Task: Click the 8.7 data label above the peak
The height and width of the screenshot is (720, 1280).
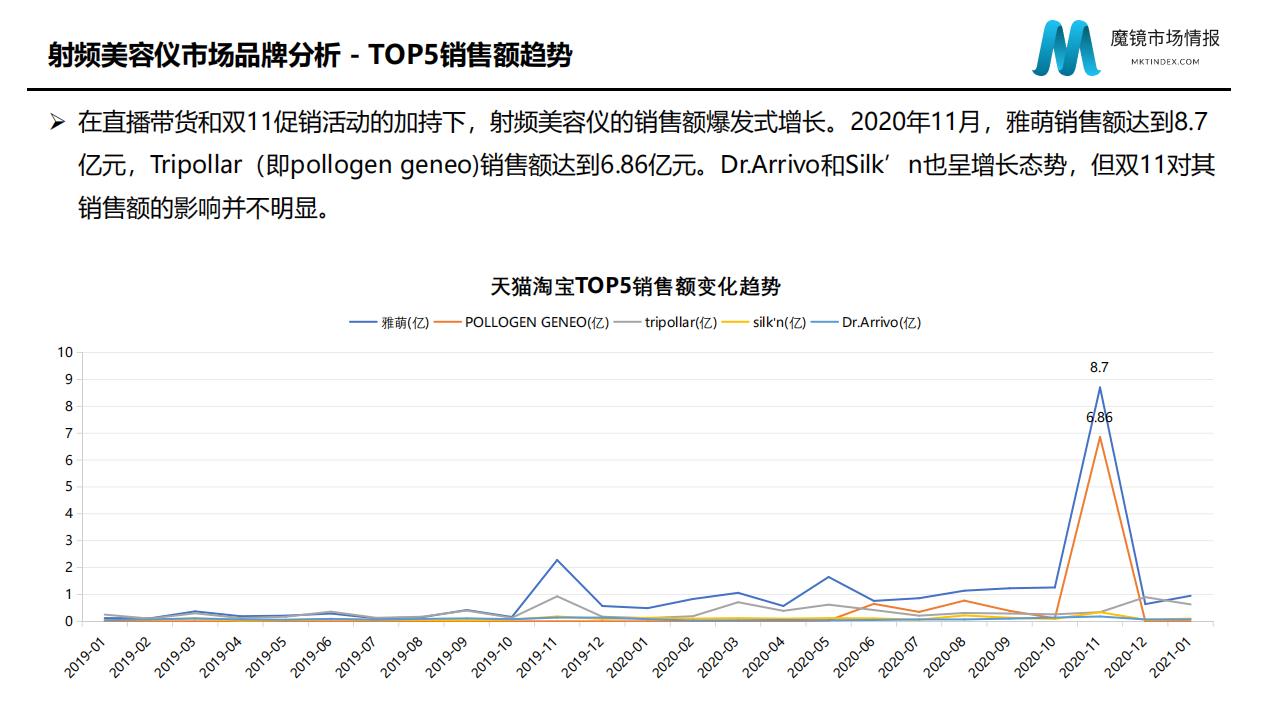Action: click(1099, 367)
